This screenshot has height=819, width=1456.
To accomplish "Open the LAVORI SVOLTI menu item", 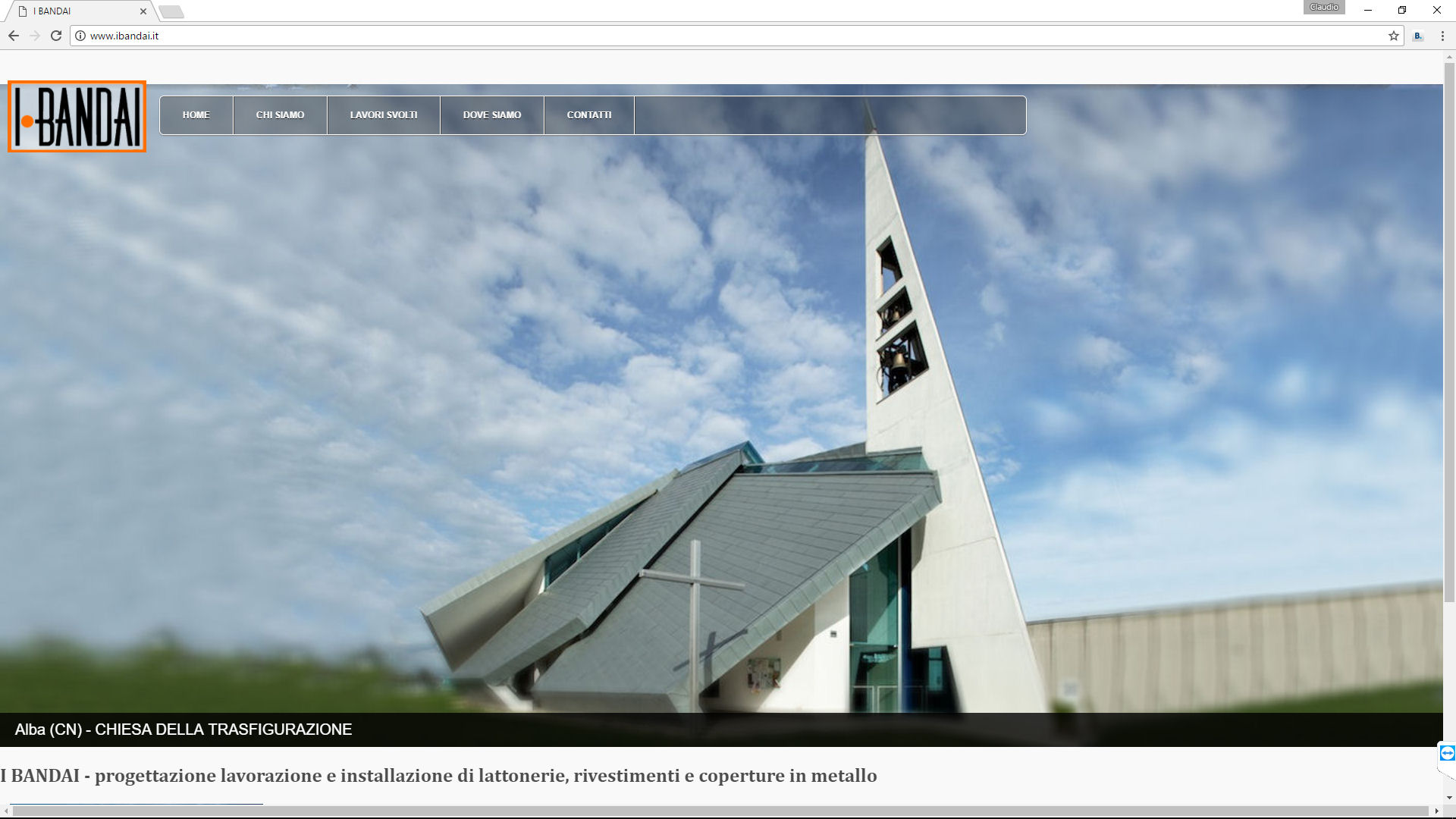I will [384, 115].
